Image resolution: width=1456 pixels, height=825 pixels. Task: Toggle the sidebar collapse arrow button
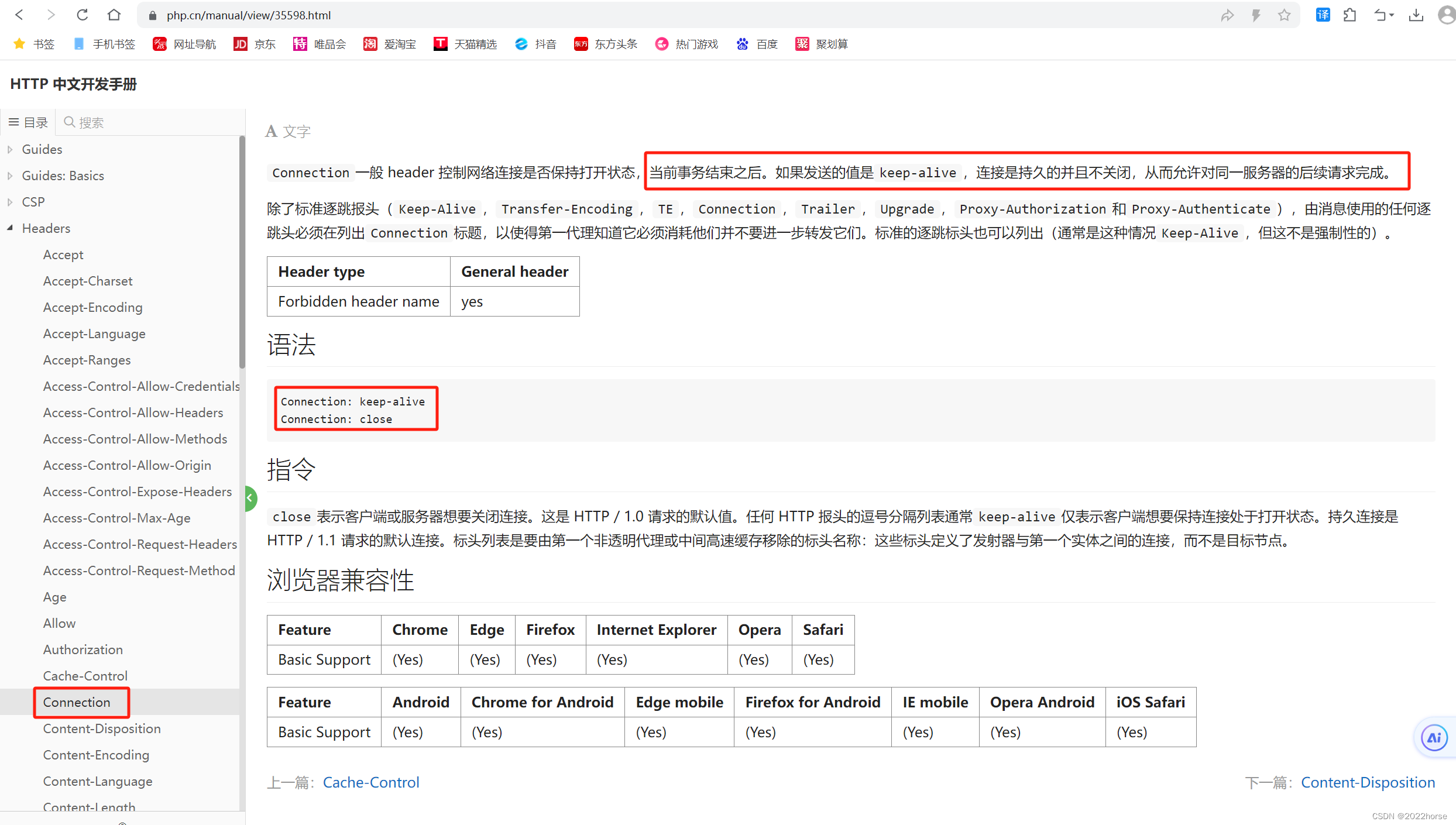pos(250,498)
